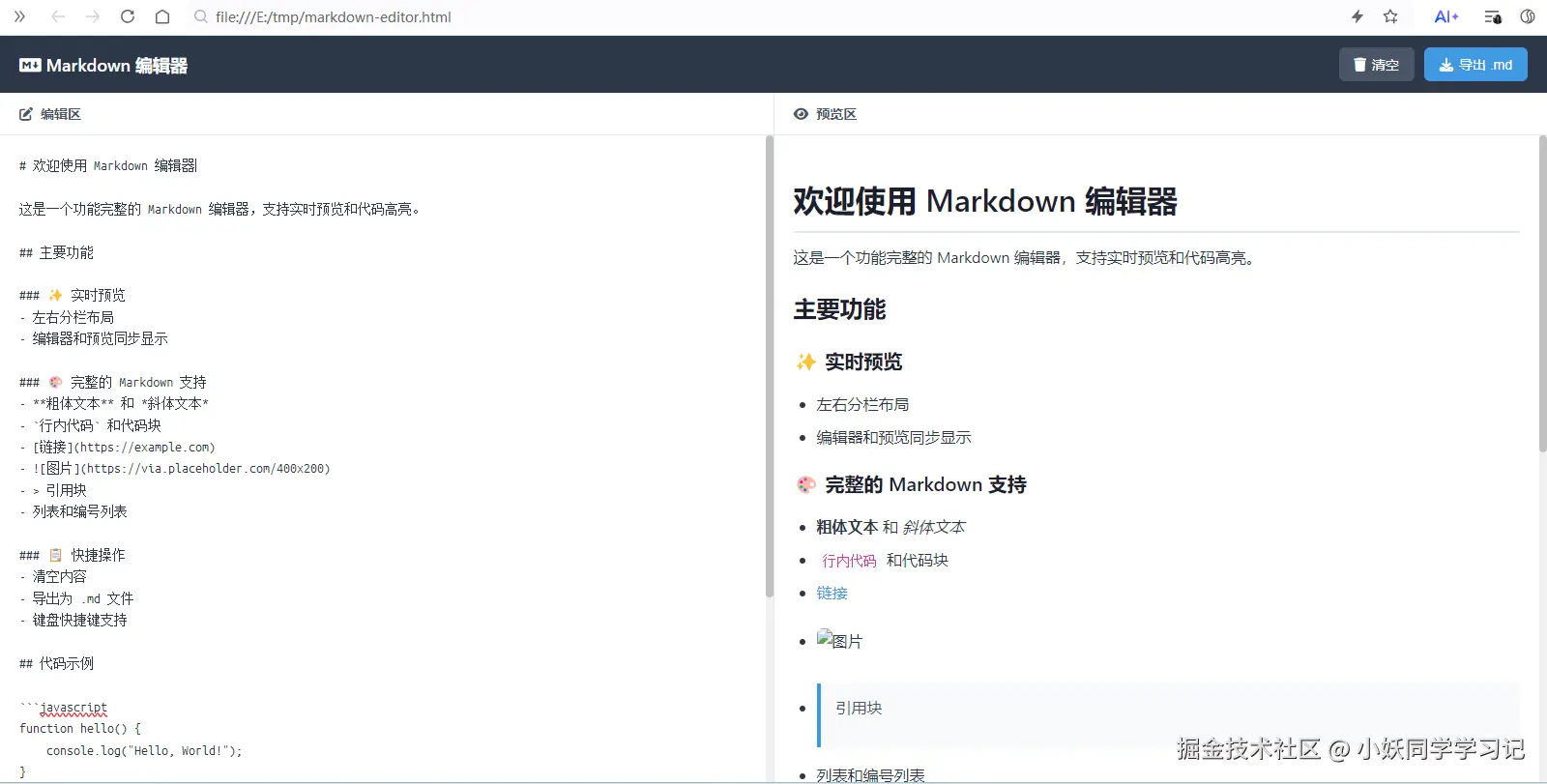Screen dimensions: 1547x784
Task: Go back with the browser back arrow
Action: [58, 16]
